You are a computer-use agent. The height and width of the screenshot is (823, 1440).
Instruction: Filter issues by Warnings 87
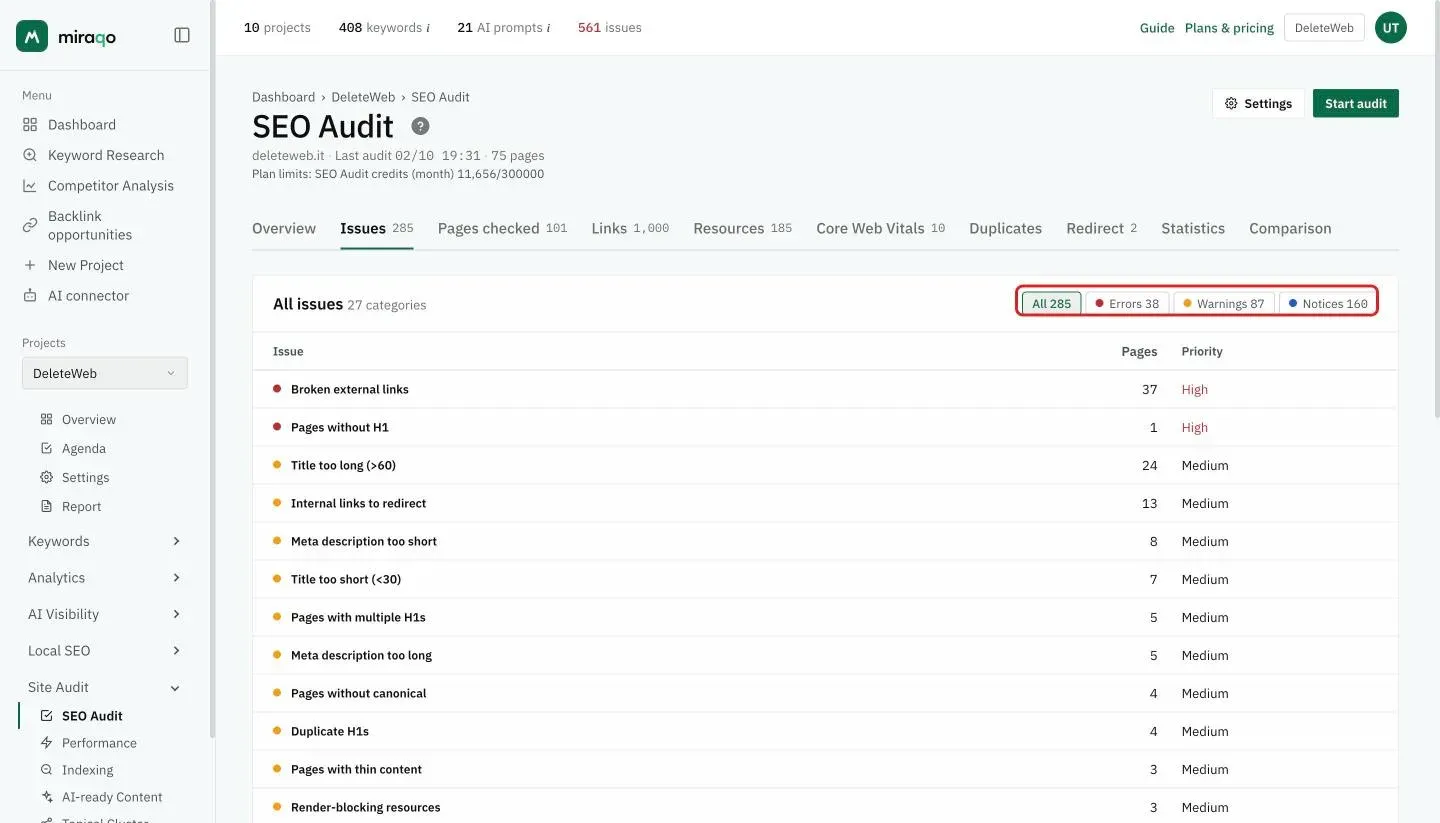coord(1223,303)
